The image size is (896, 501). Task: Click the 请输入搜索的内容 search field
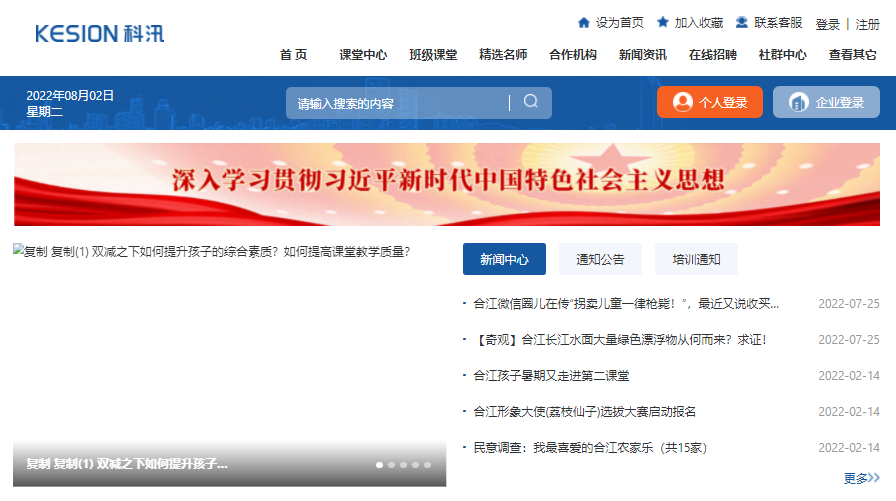pos(397,103)
